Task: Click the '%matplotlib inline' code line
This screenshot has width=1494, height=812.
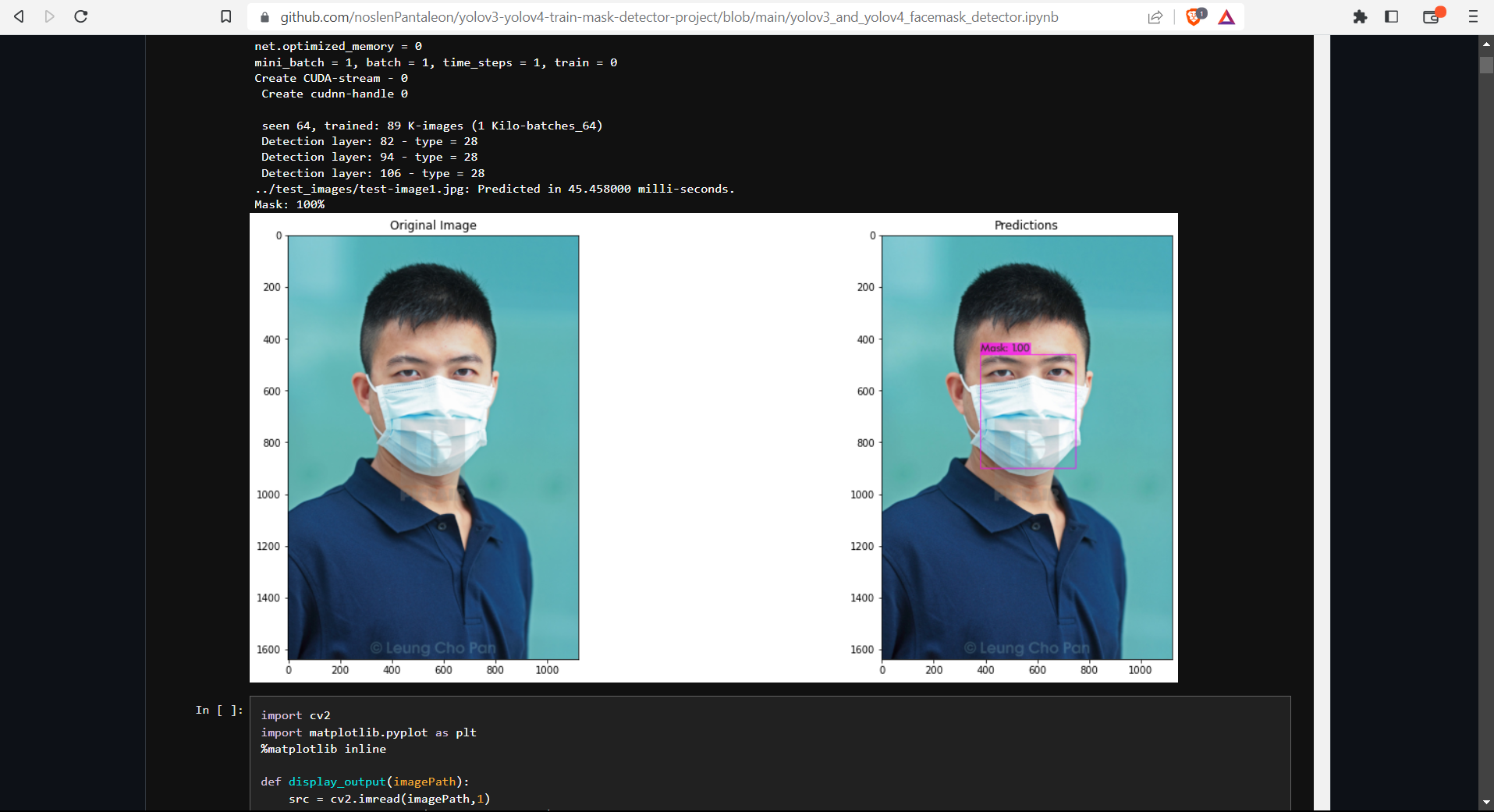Action: [324, 749]
